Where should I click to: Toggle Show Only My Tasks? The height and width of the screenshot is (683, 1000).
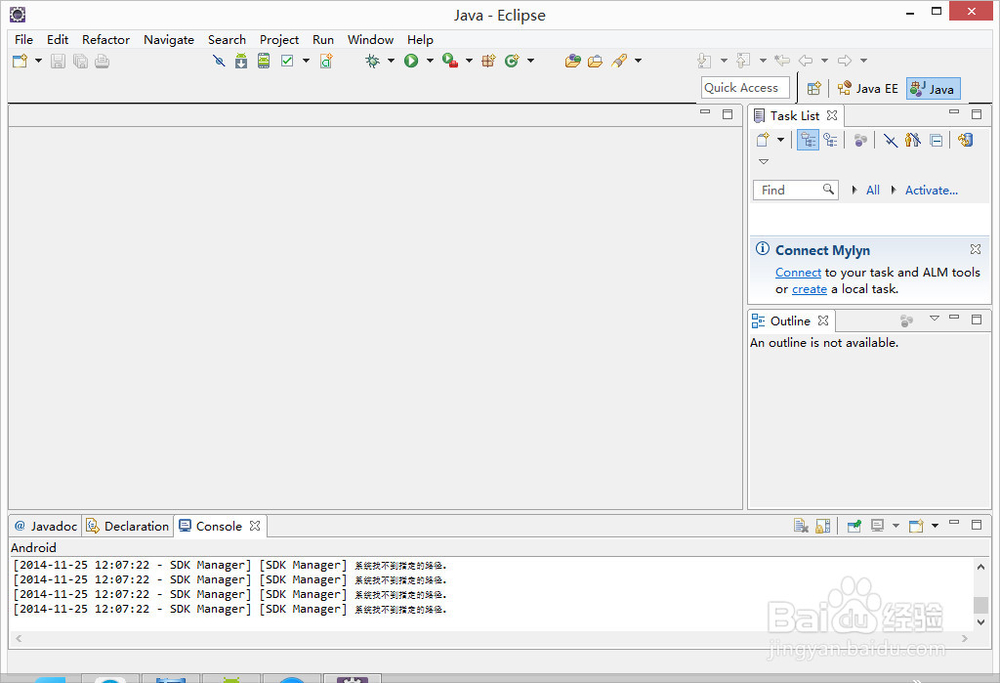(x=913, y=140)
